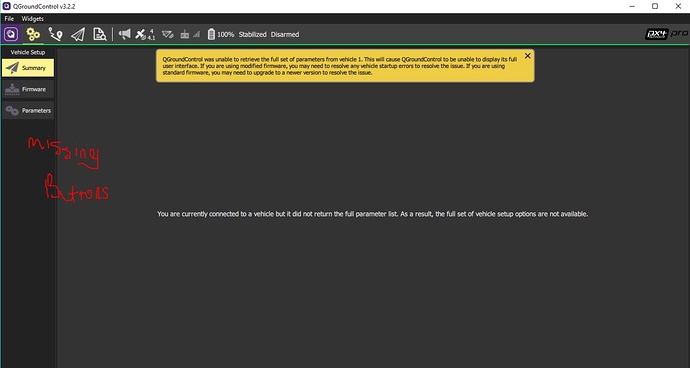Select the Summary setup button
This screenshot has width=690, height=368.
tap(28, 68)
